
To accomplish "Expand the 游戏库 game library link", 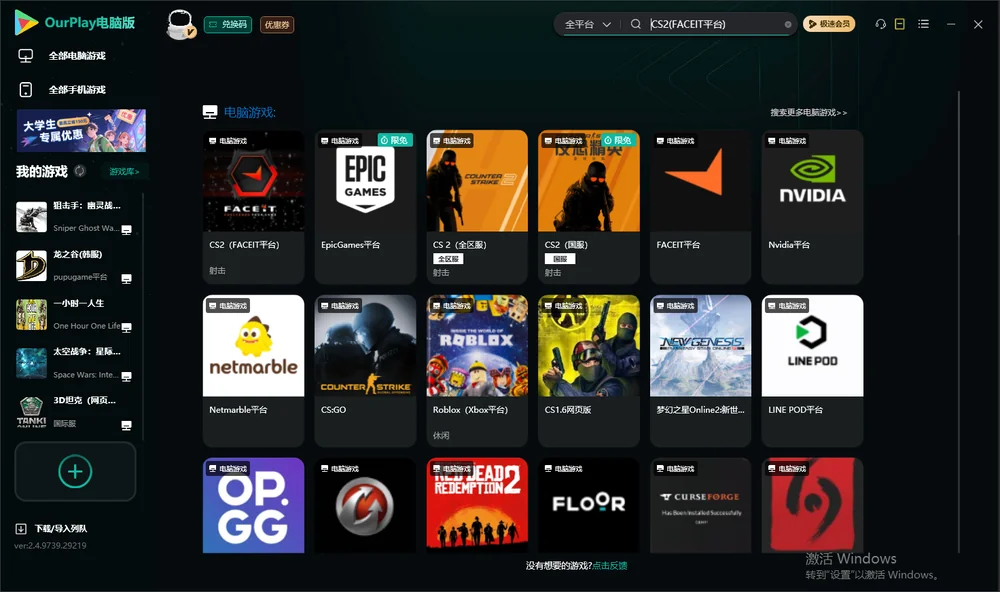I will (124, 172).
